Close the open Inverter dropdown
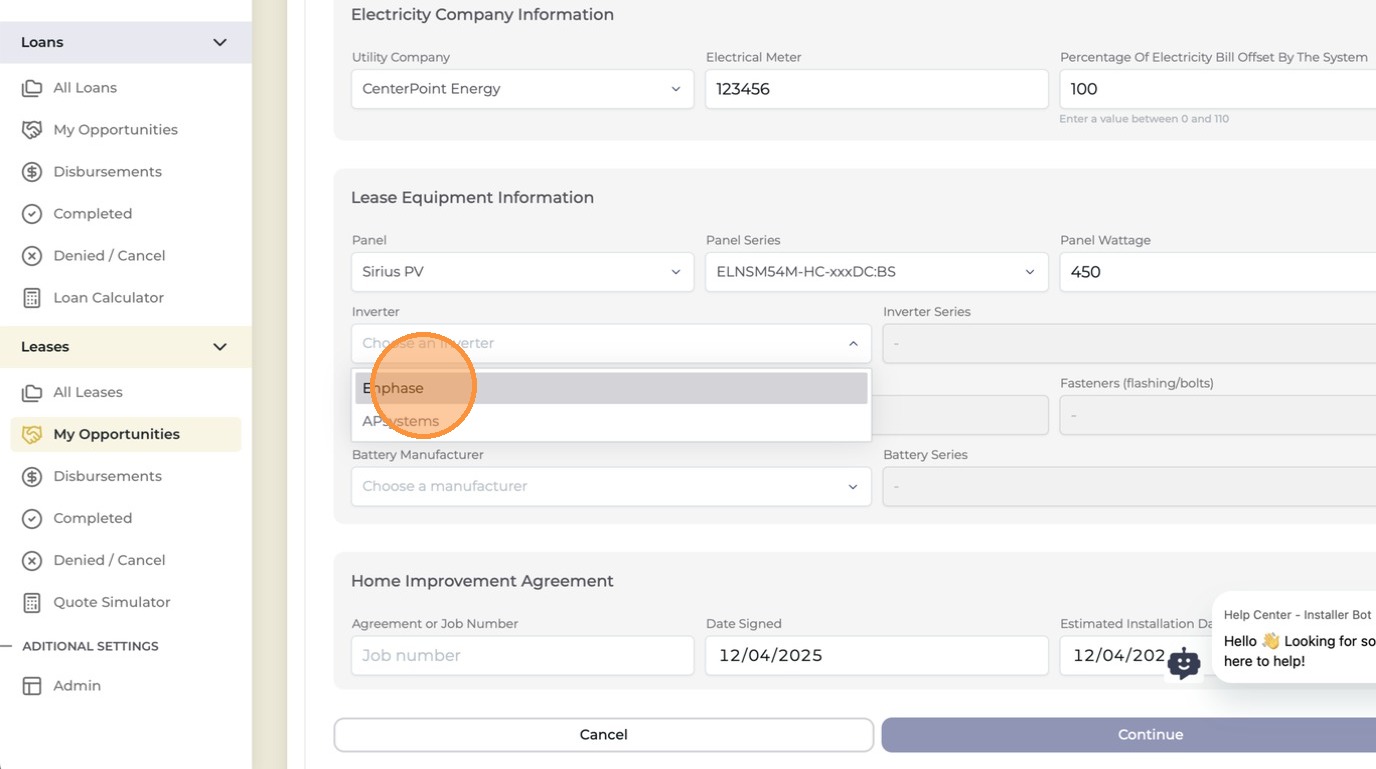This screenshot has height=769, width=1376. 853,343
